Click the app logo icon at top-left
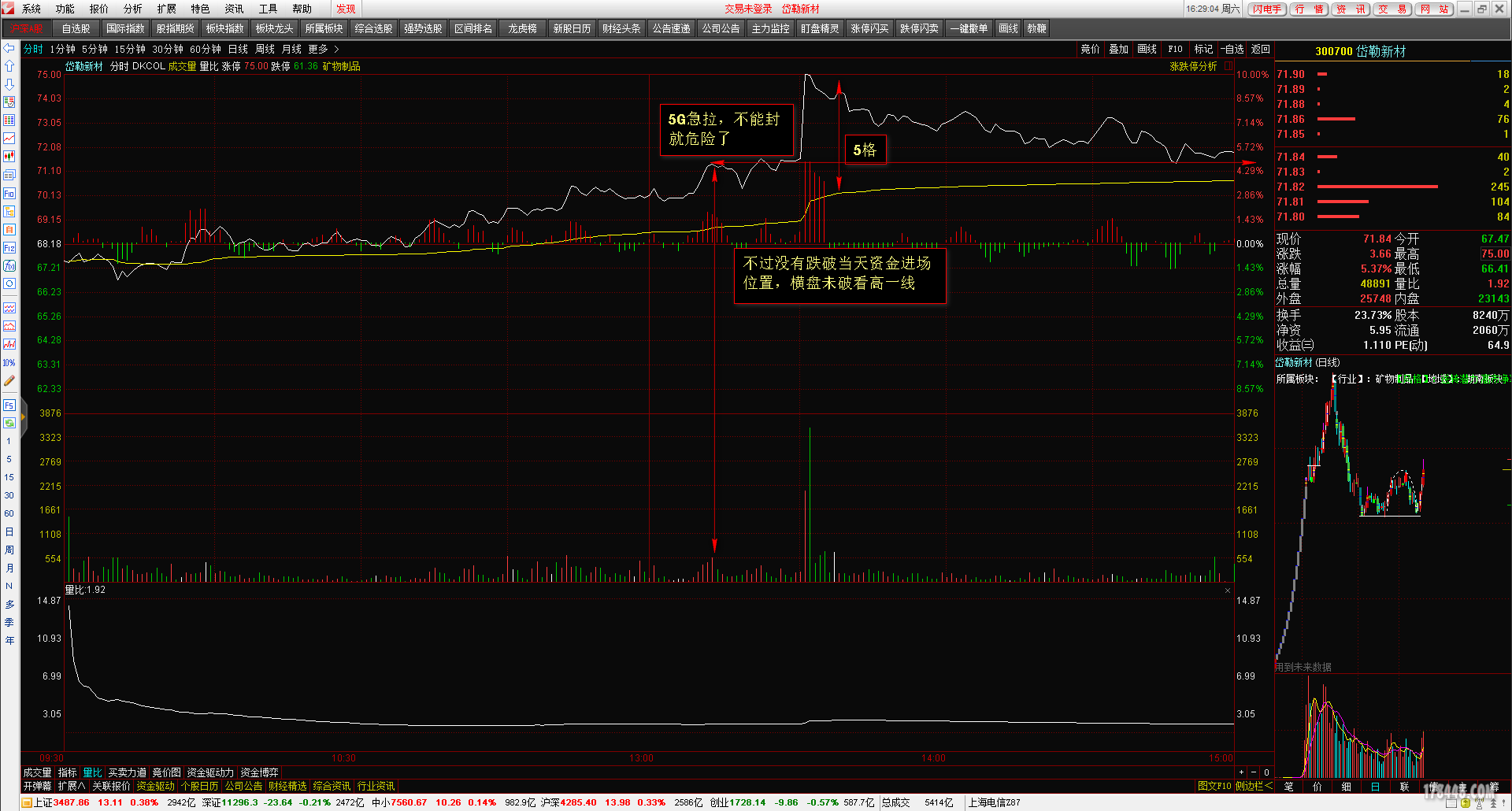Viewport: 1512px width, 811px height. [x=8, y=9]
